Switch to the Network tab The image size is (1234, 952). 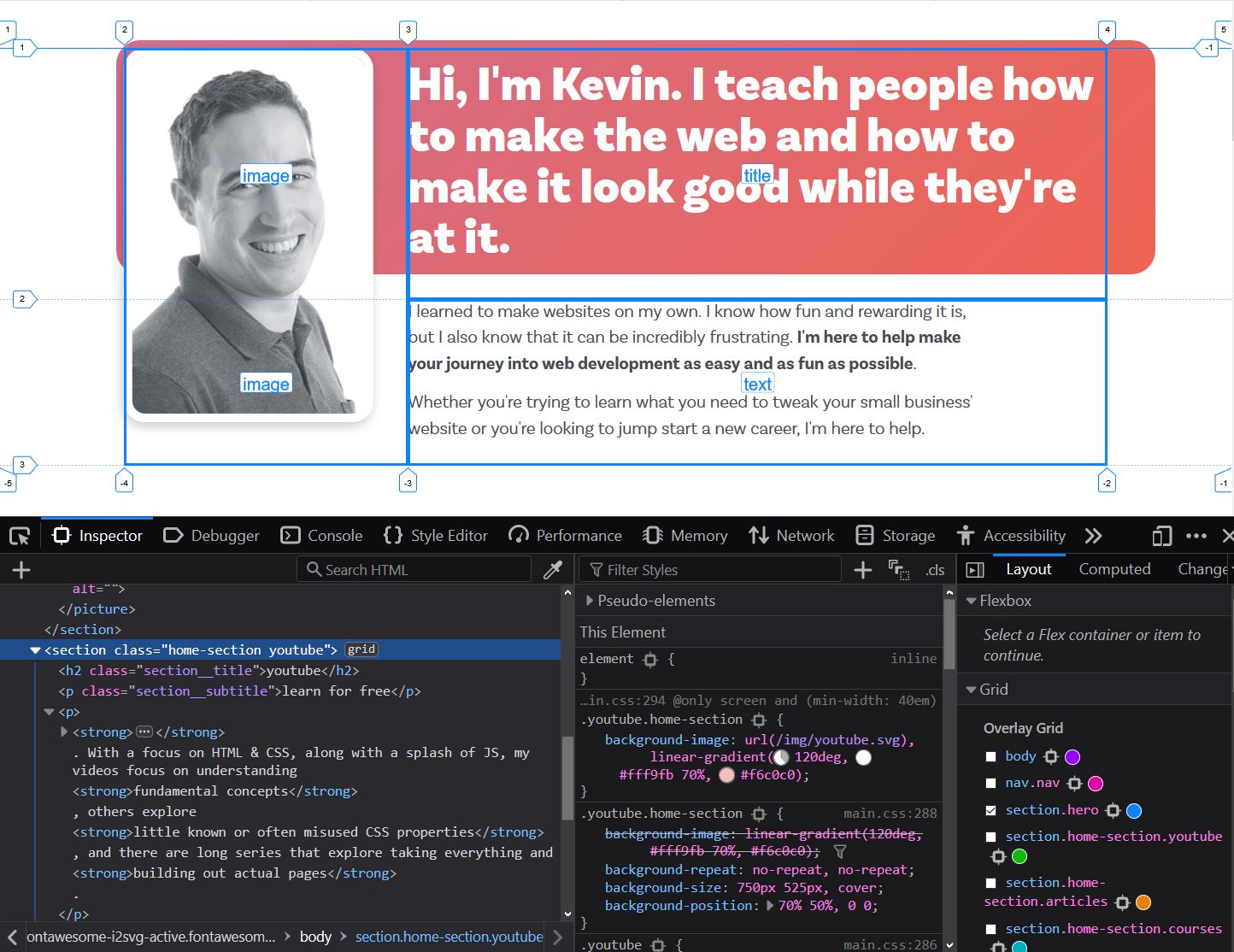pos(791,536)
